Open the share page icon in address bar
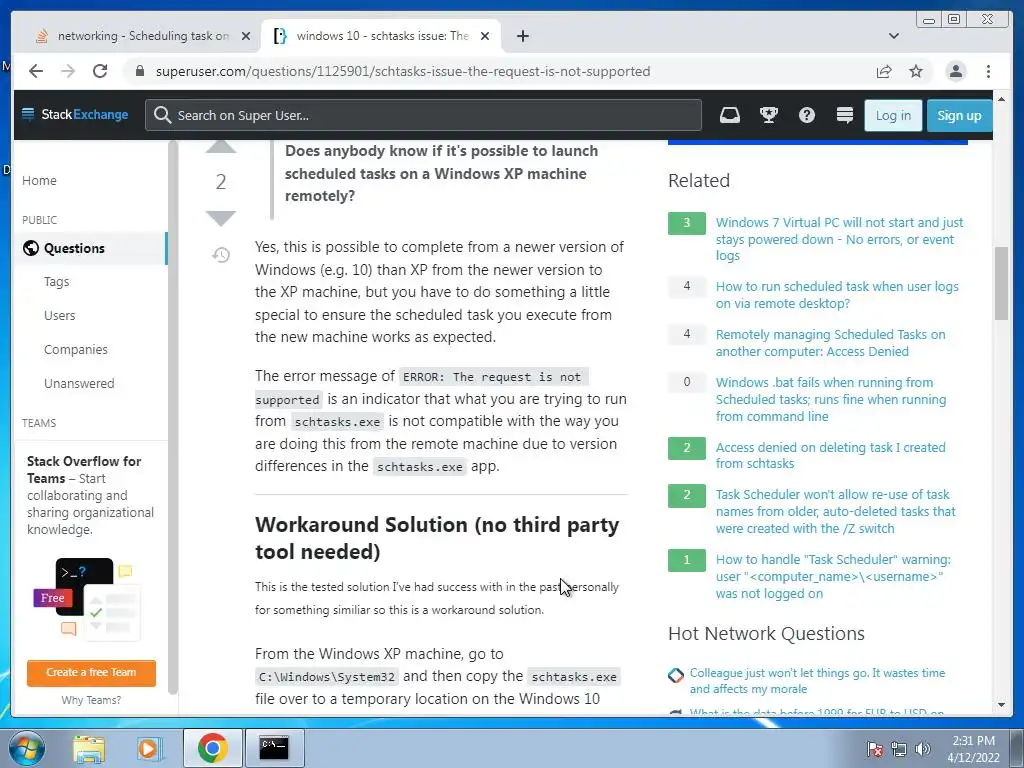This screenshot has height=768, width=1024. (884, 71)
